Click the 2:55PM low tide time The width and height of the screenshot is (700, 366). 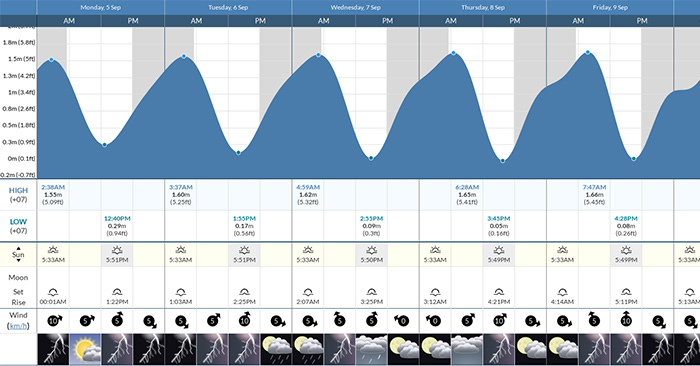coord(371,219)
